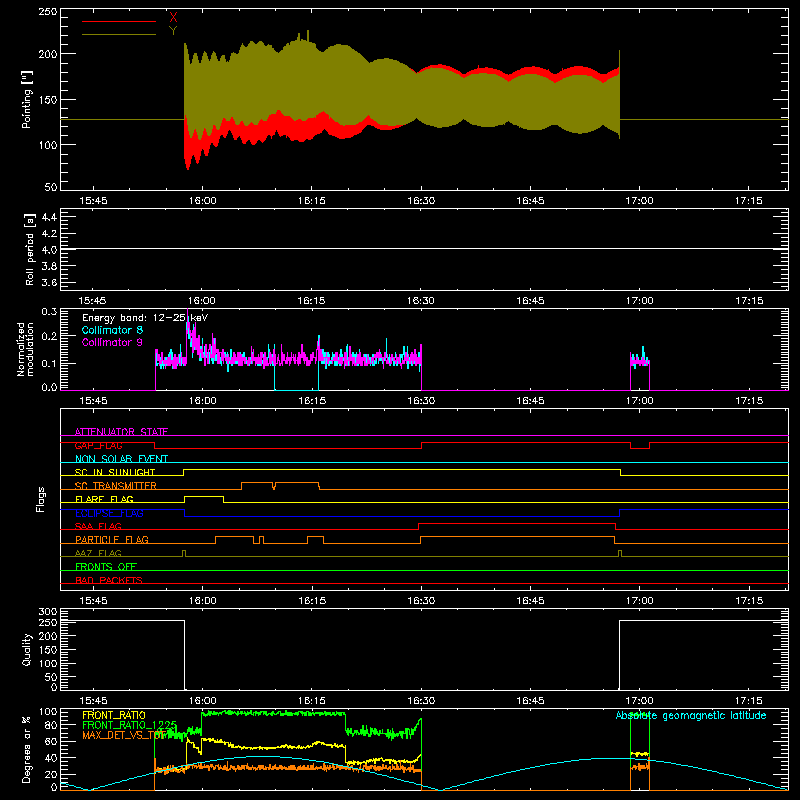Image resolution: width=800 pixels, height=800 pixels.
Task: Click the 50 value on the Pointing axis
Action: tap(51, 187)
